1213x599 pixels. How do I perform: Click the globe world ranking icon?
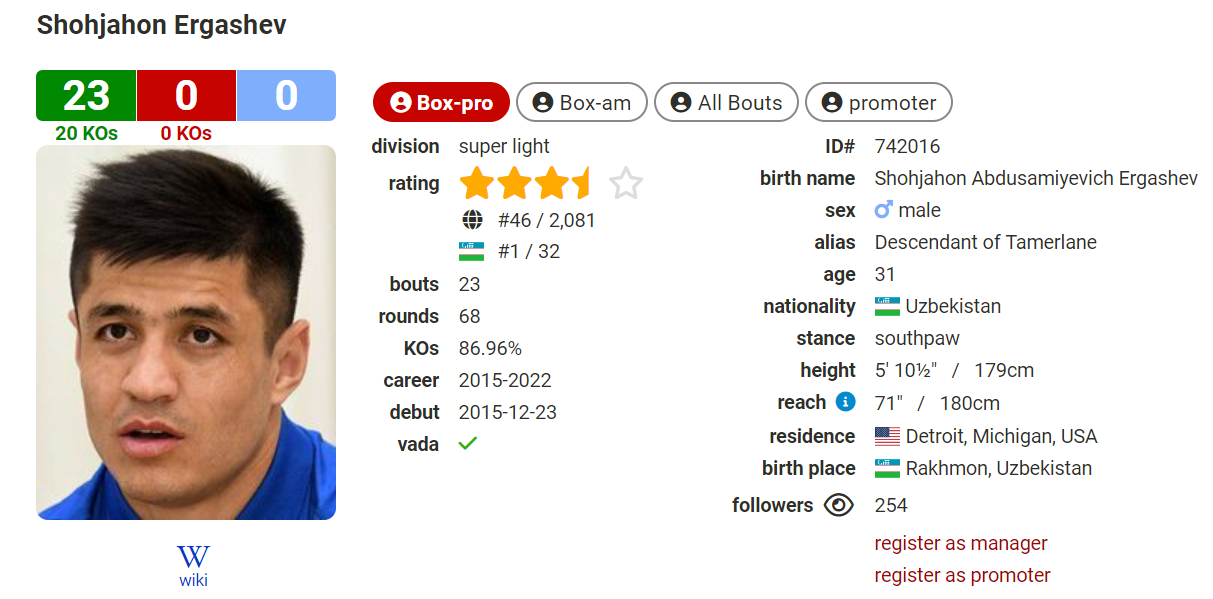[x=471, y=220]
